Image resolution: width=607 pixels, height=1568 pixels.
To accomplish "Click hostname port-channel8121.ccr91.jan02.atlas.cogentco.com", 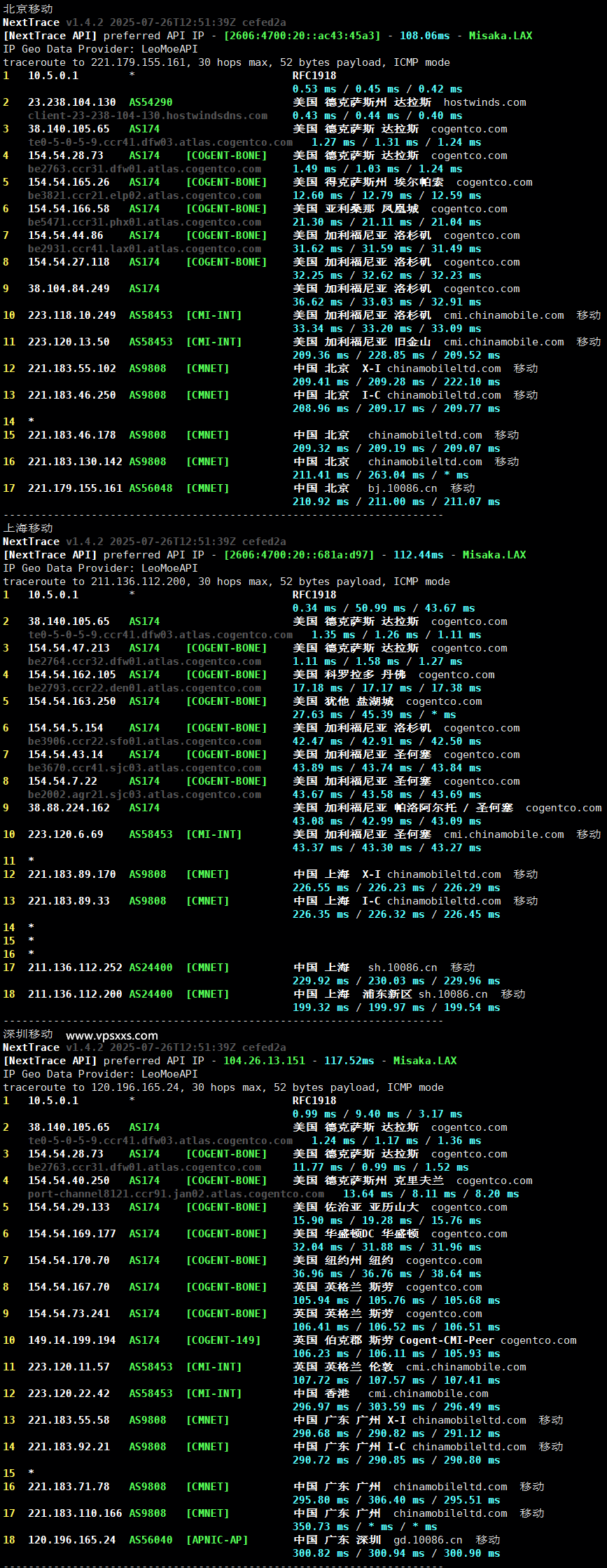I will coord(176,1194).
